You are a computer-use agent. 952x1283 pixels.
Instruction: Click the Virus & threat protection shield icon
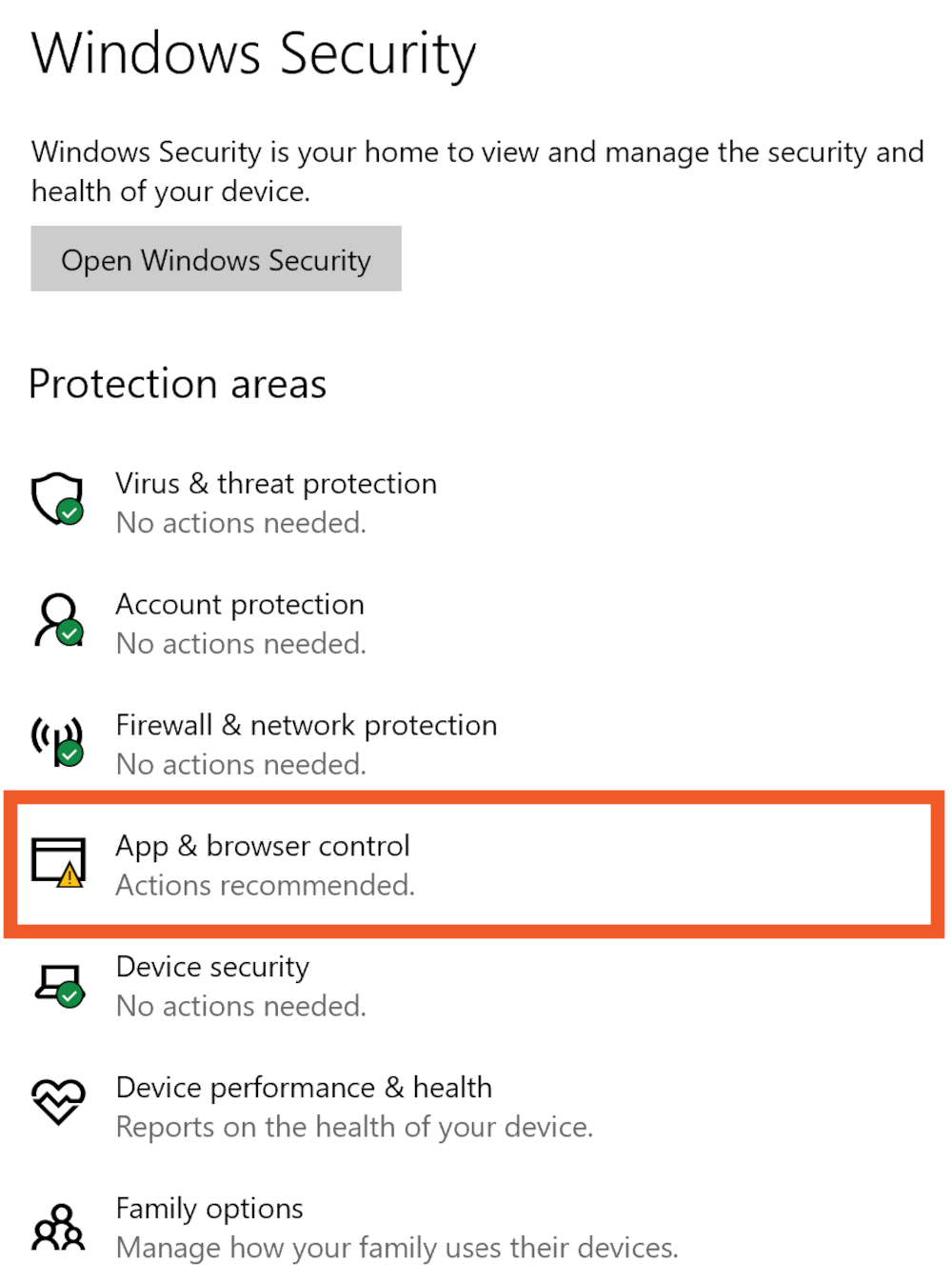57,498
